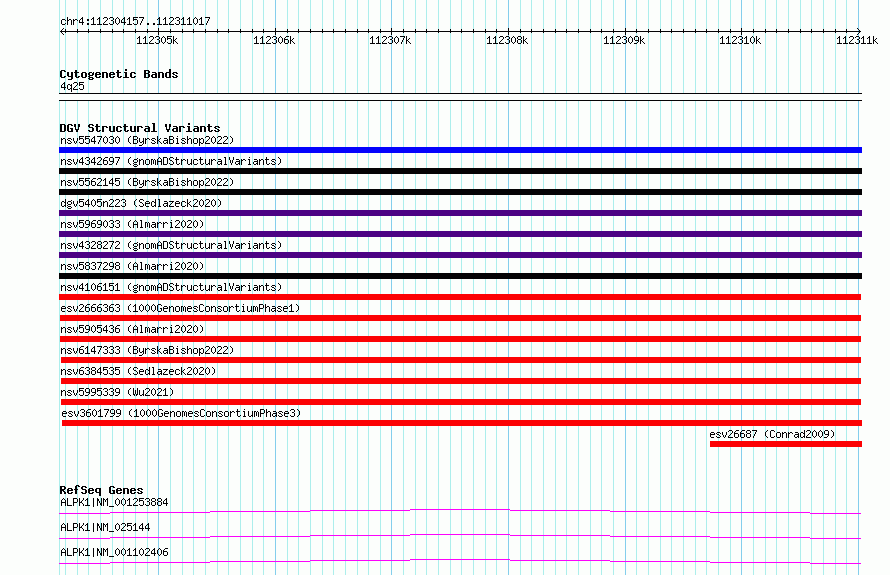Click the 112306k ruler position label
The width and height of the screenshot is (890, 575).
click(x=274, y=40)
